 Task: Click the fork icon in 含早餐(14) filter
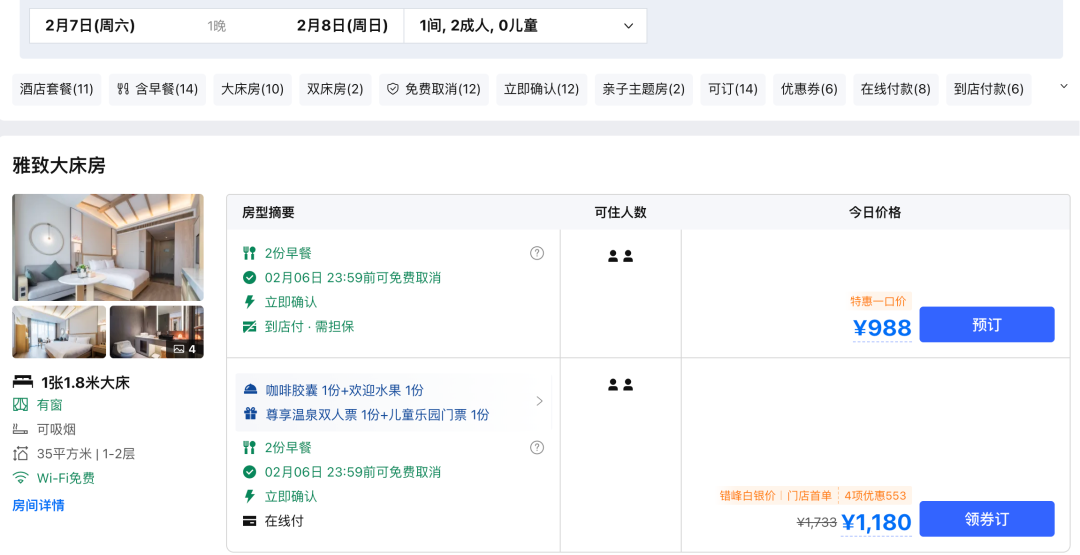[x=123, y=89]
